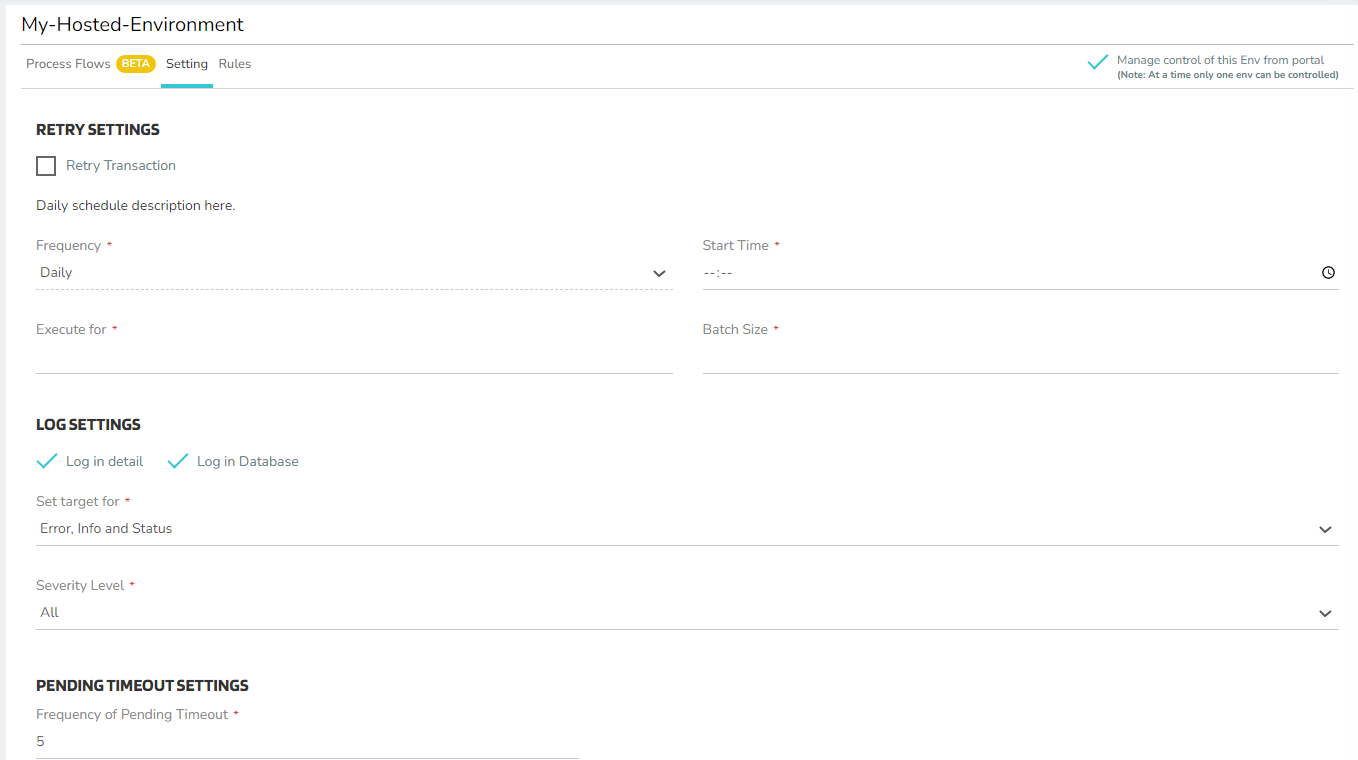Switch to the Process Flows tab
The height and width of the screenshot is (760, 1358).
pyautogui.click(x=68, y=64)
